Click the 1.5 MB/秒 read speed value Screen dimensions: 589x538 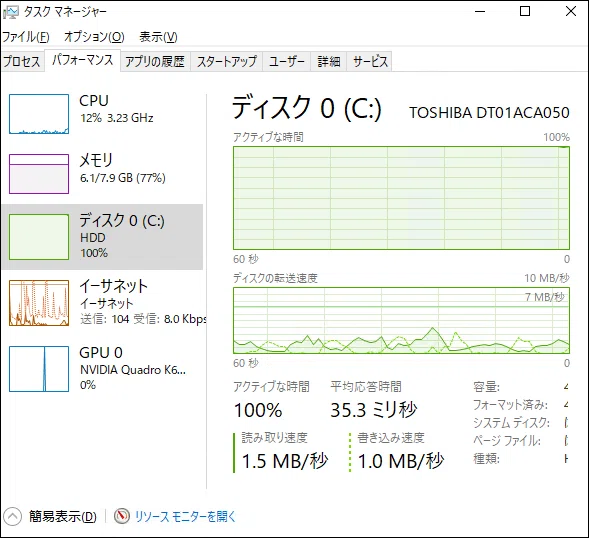(x=285, y=461)
